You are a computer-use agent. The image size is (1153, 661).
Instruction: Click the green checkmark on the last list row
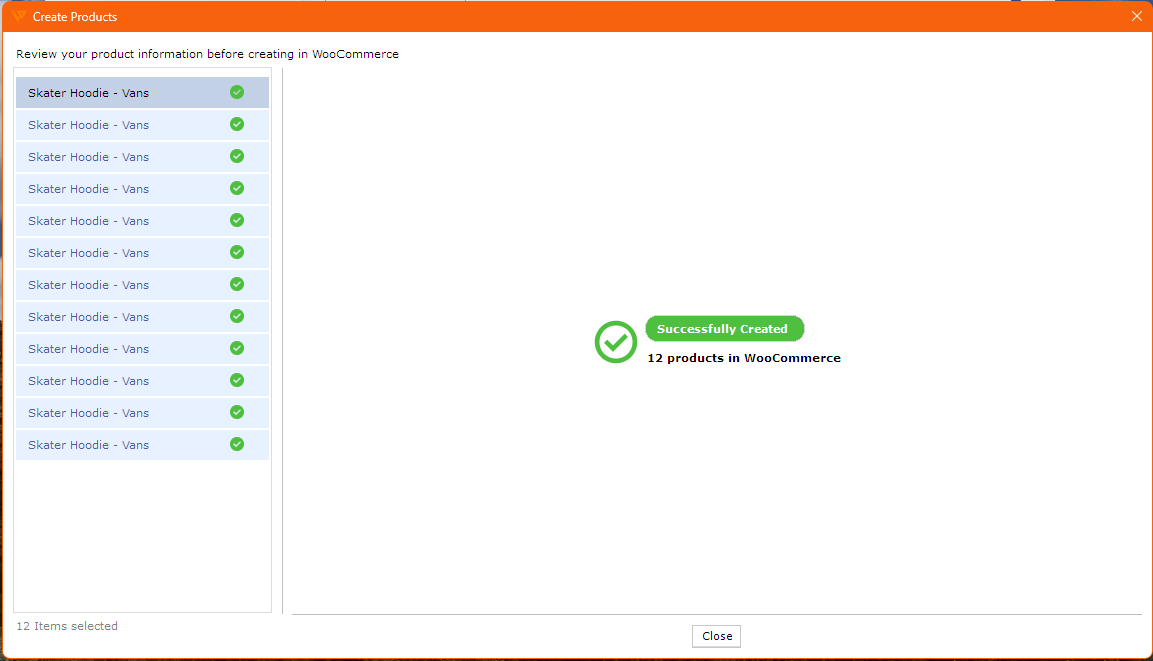[237, 444]
